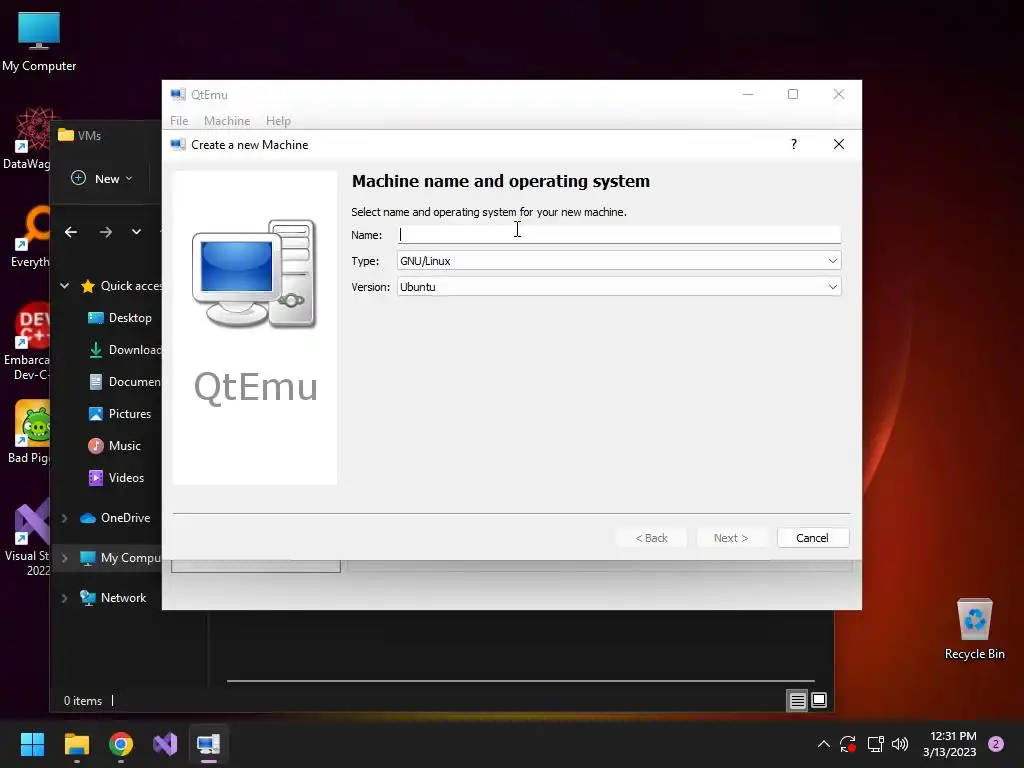Expand OneDrive in Explorer sidebar
Viewport: 1024px width, 768px height.
(x=65, y=518)
